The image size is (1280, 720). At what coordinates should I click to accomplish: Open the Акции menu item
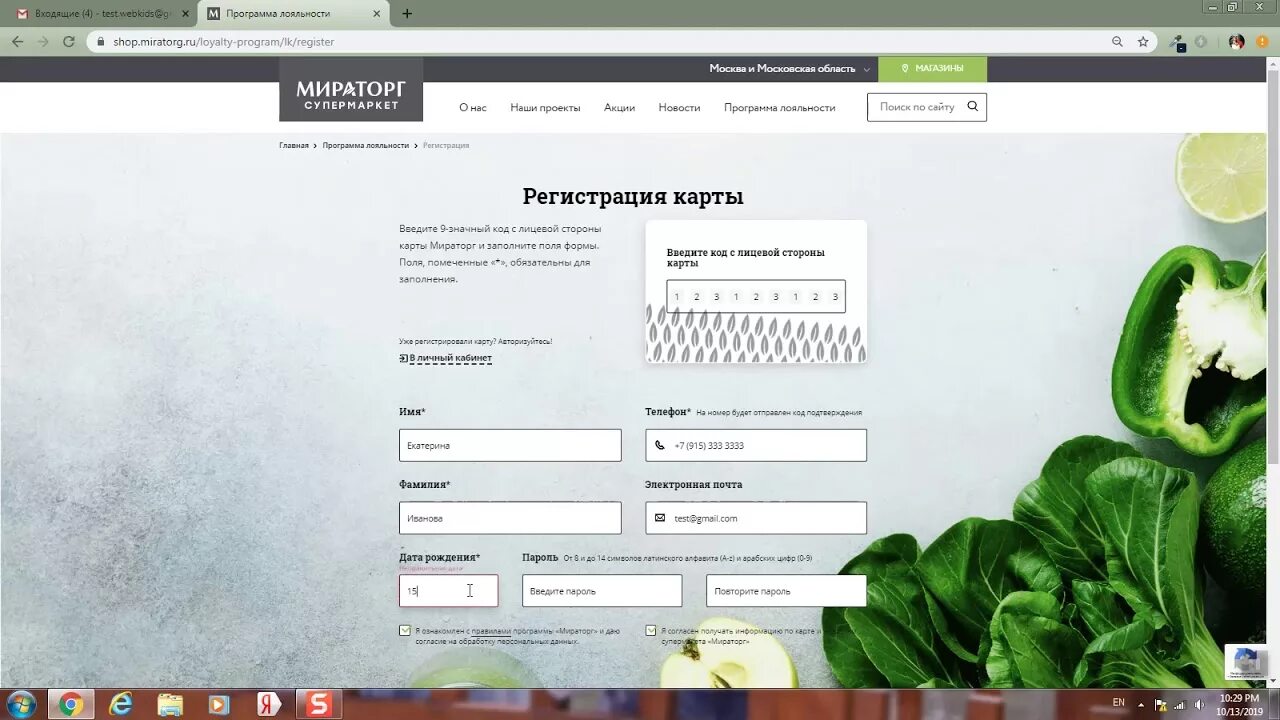pyautogui.click(x=619, y=107)
